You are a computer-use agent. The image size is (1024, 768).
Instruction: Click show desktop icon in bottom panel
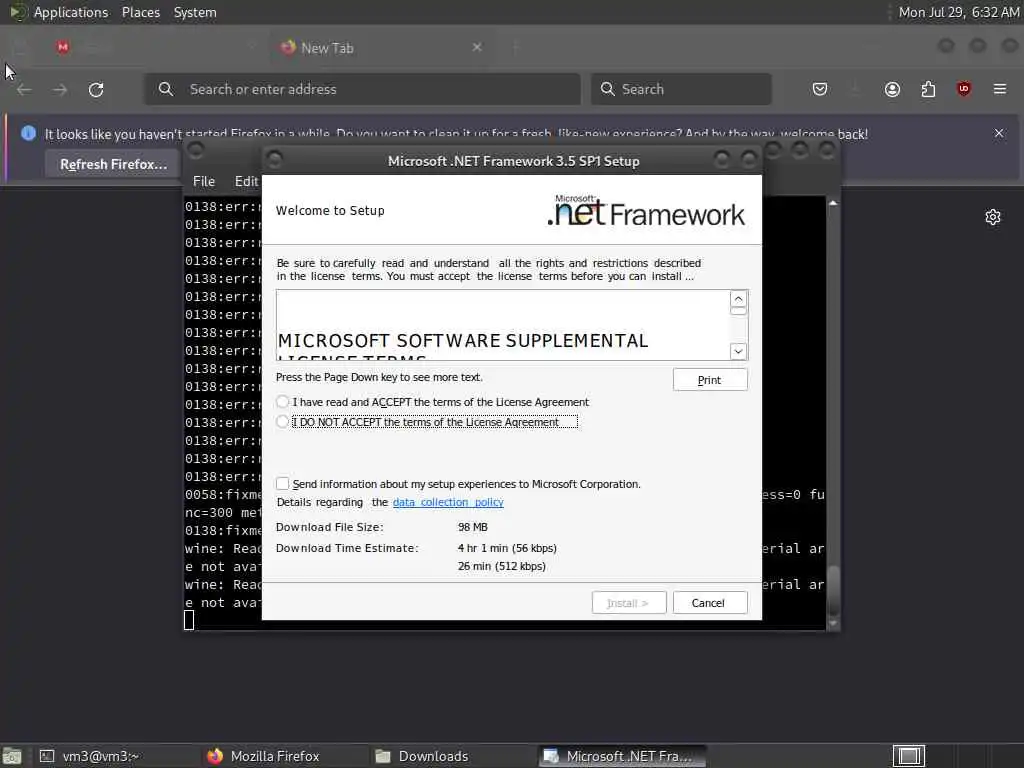(12, 756)
